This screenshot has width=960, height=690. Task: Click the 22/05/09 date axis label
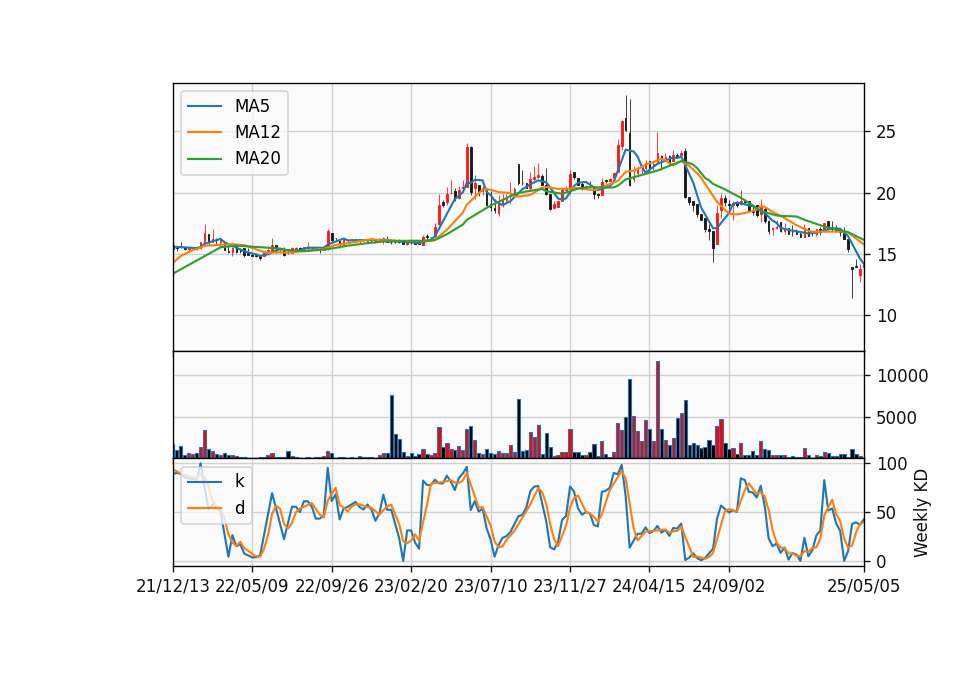[x=252, y=586]
